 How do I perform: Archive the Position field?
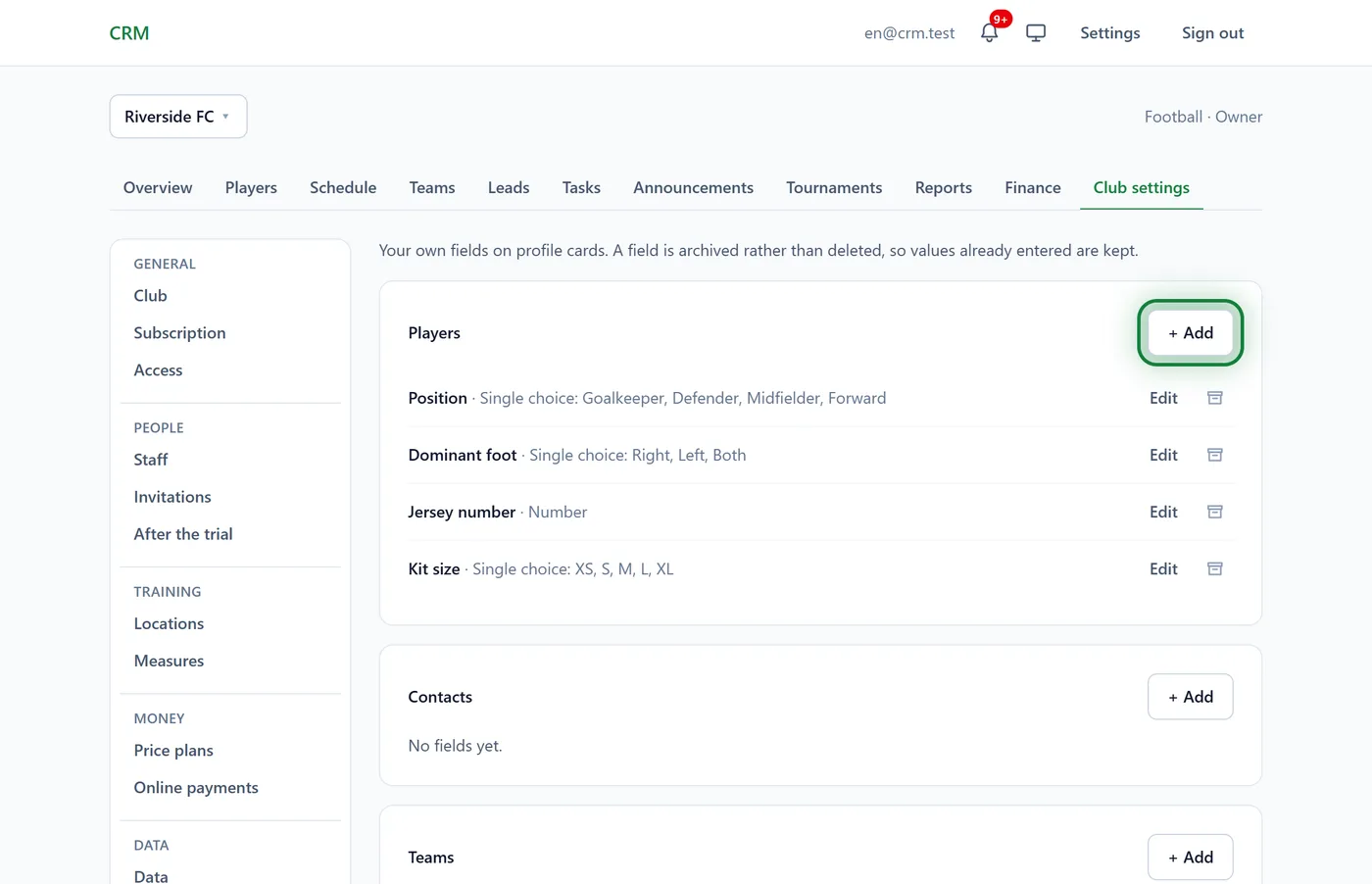click(1215, 398)
